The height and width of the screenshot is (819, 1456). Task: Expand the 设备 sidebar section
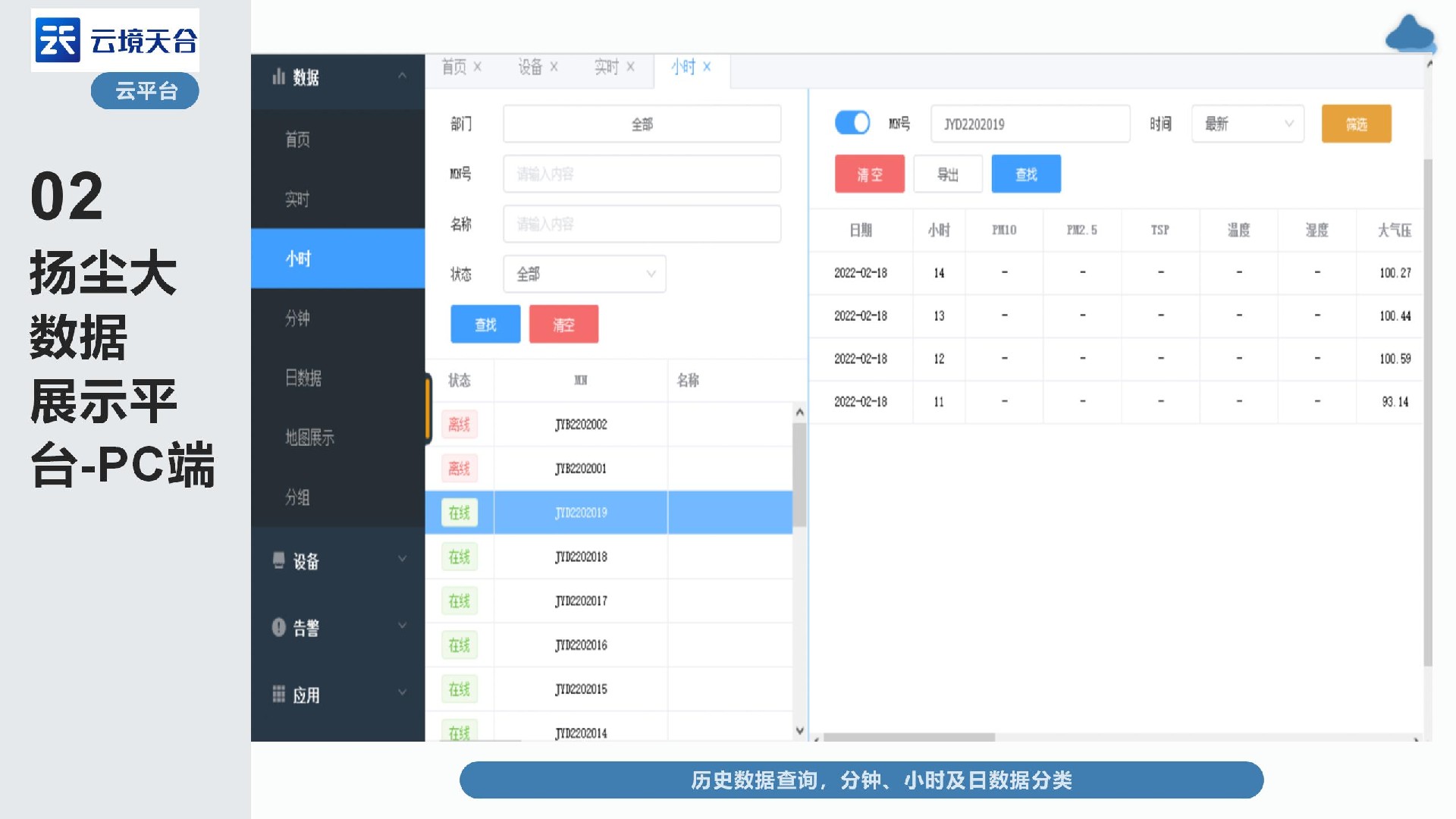click(x=403, y=560)
